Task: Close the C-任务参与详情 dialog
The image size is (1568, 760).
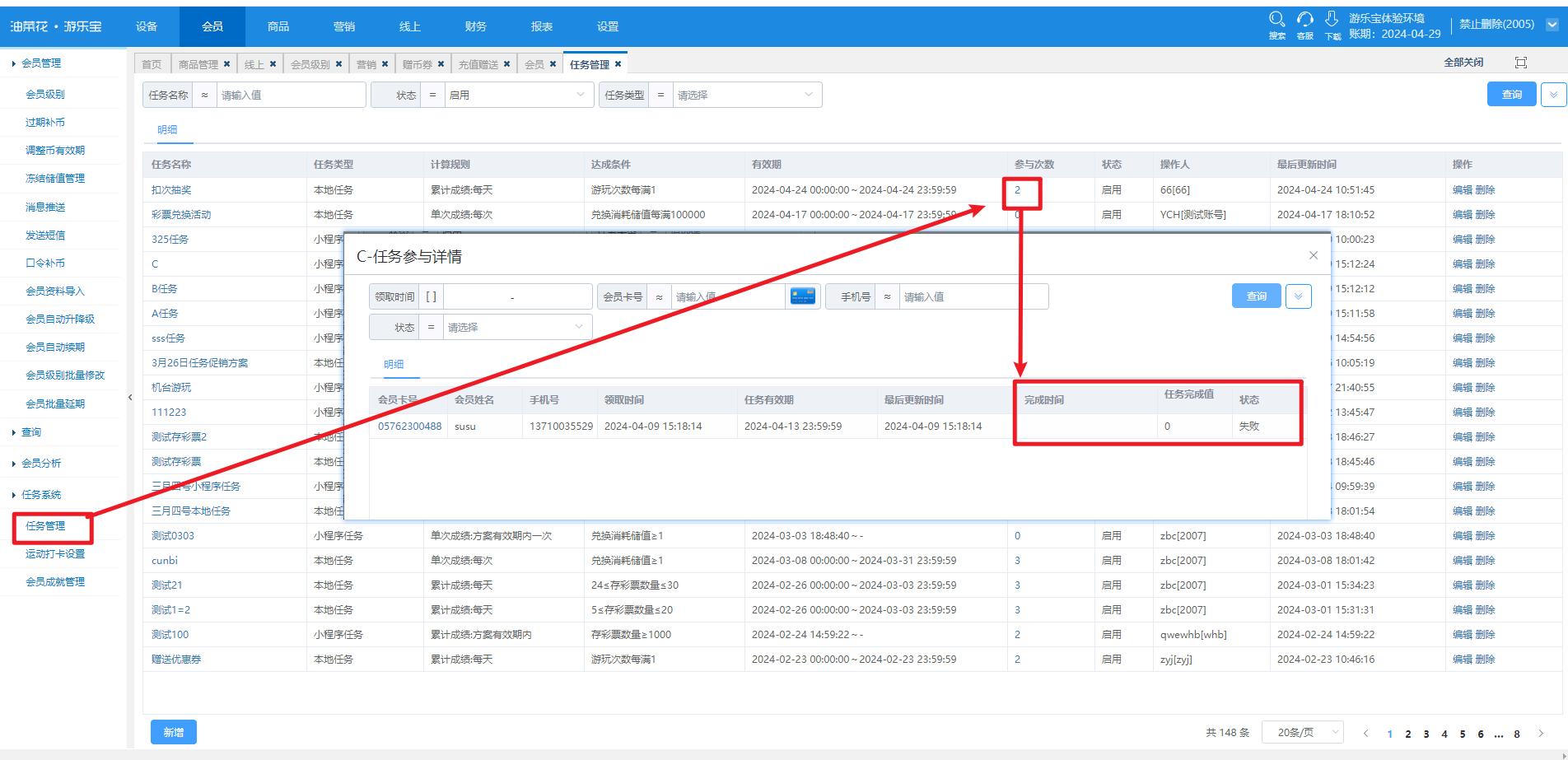Action: pos(1314,255)
